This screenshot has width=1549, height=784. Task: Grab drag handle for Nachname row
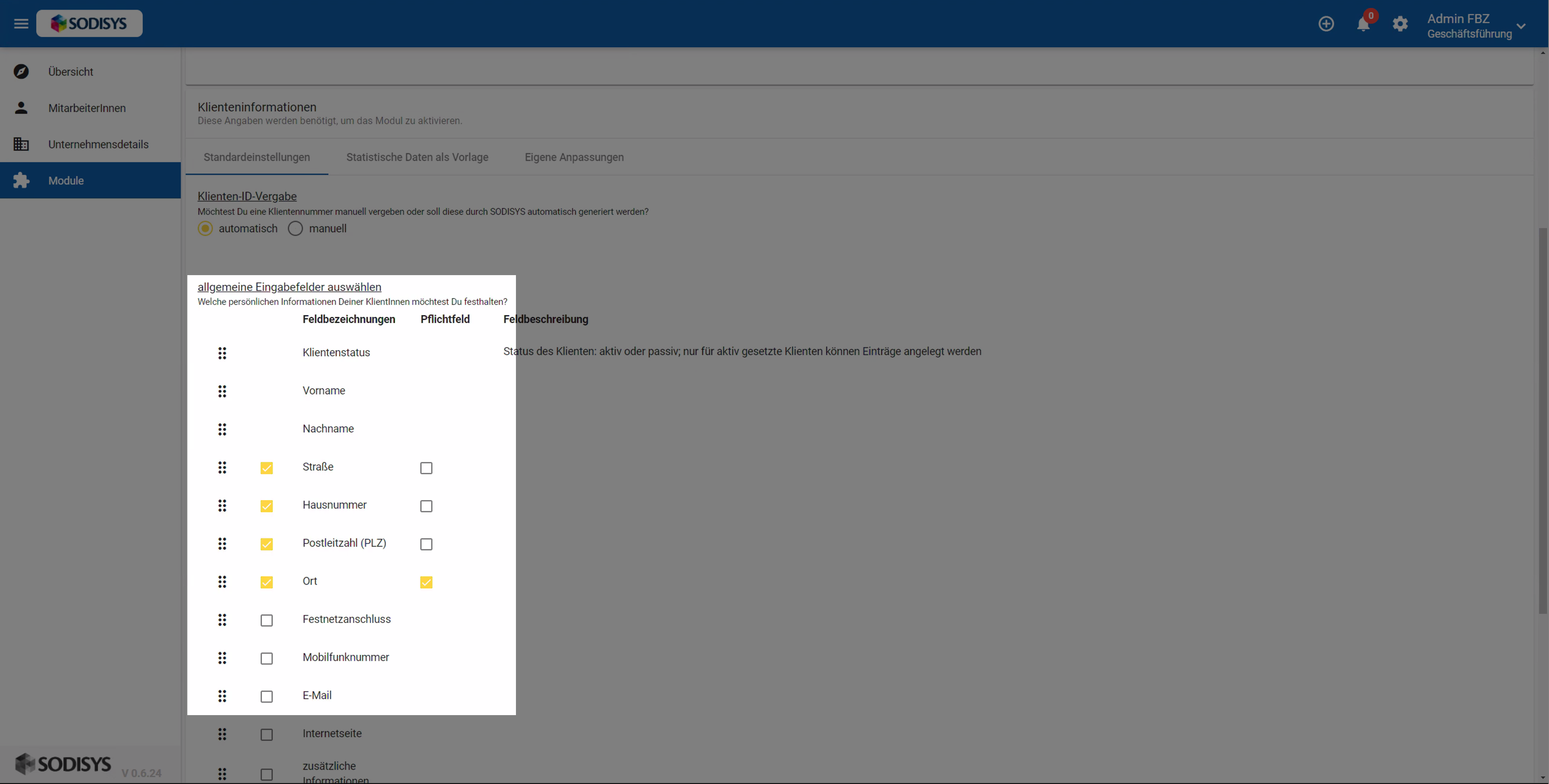tap(222, 429)
